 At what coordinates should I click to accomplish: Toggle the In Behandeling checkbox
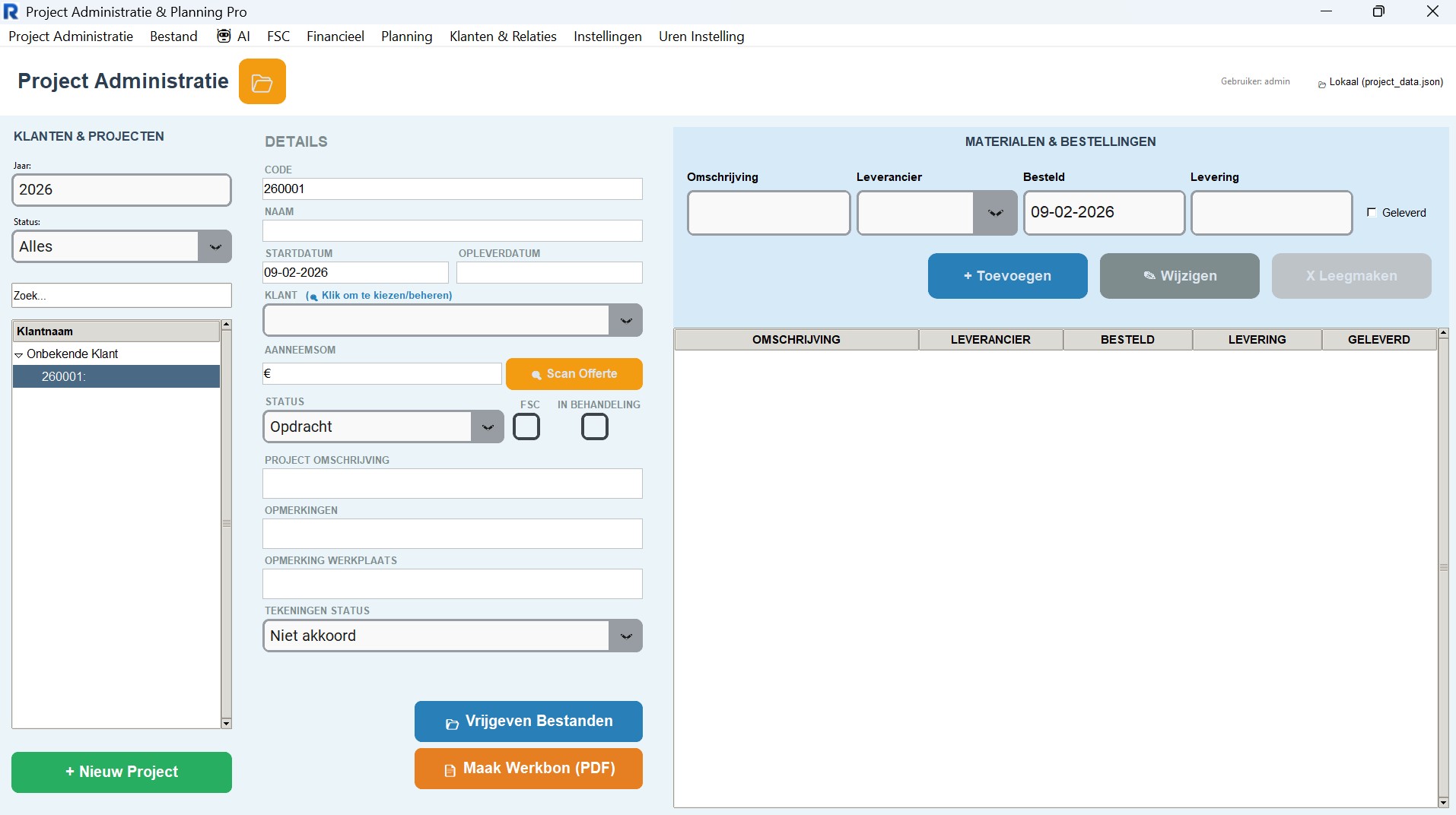[x=594, y=427]
